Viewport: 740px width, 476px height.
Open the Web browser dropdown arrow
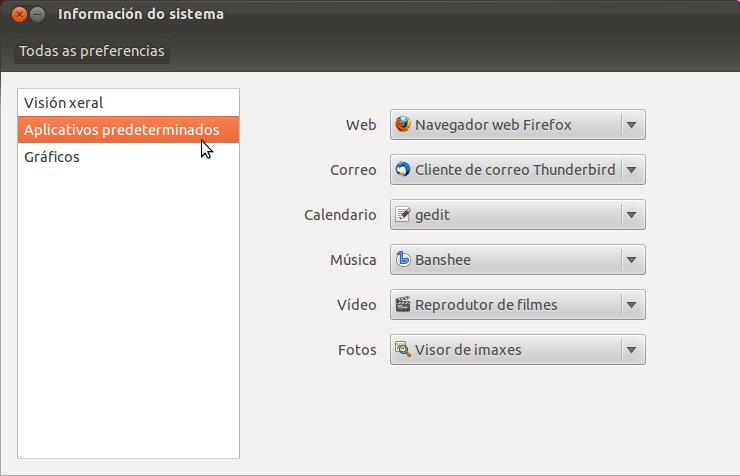pos(631,125)
